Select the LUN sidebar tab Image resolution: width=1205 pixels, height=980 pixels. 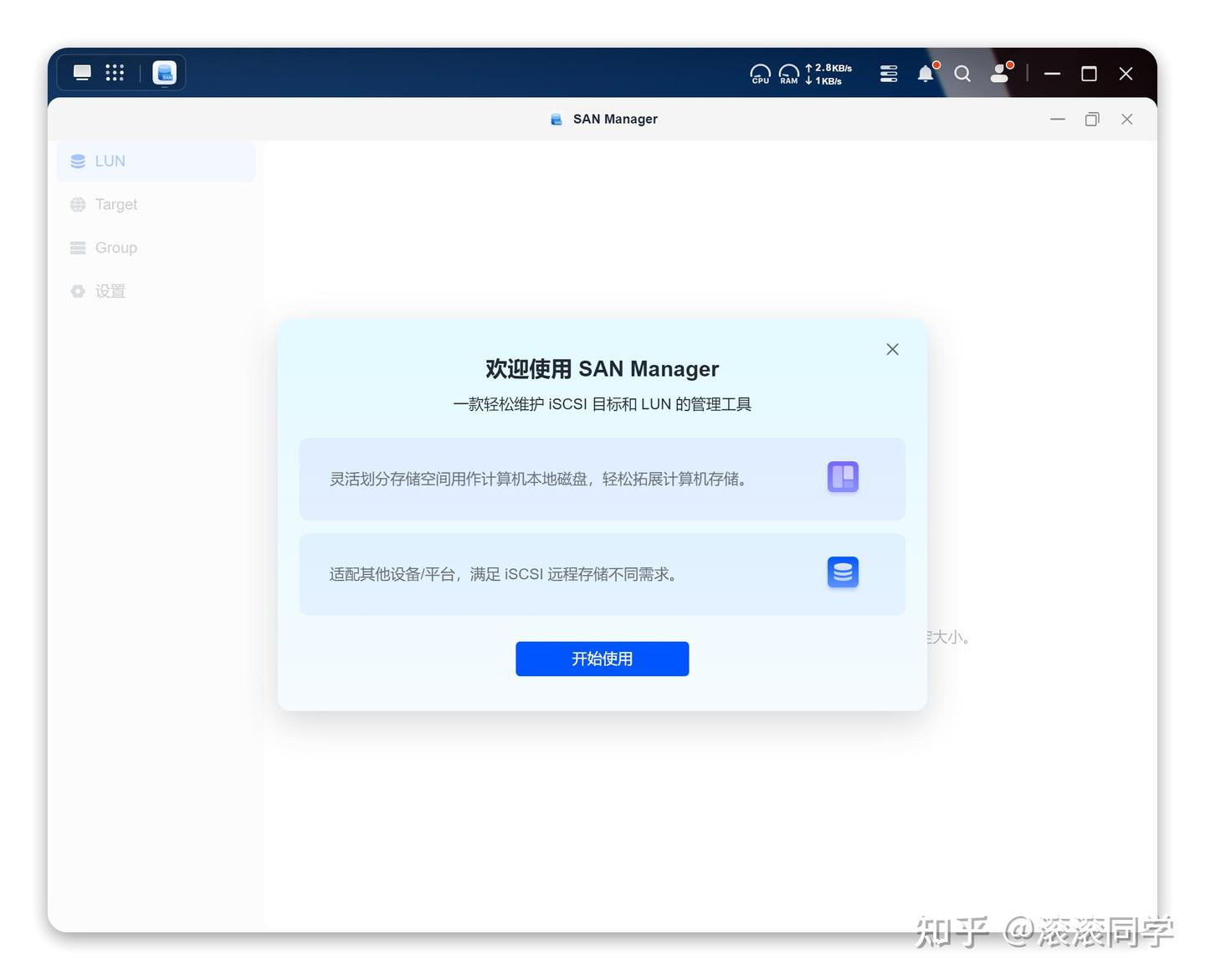[x=156, y=161]
